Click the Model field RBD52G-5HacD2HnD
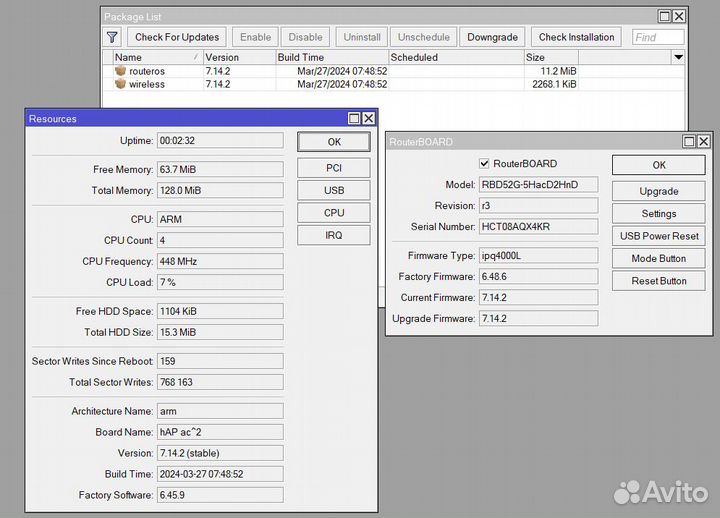 click(539, 185)
